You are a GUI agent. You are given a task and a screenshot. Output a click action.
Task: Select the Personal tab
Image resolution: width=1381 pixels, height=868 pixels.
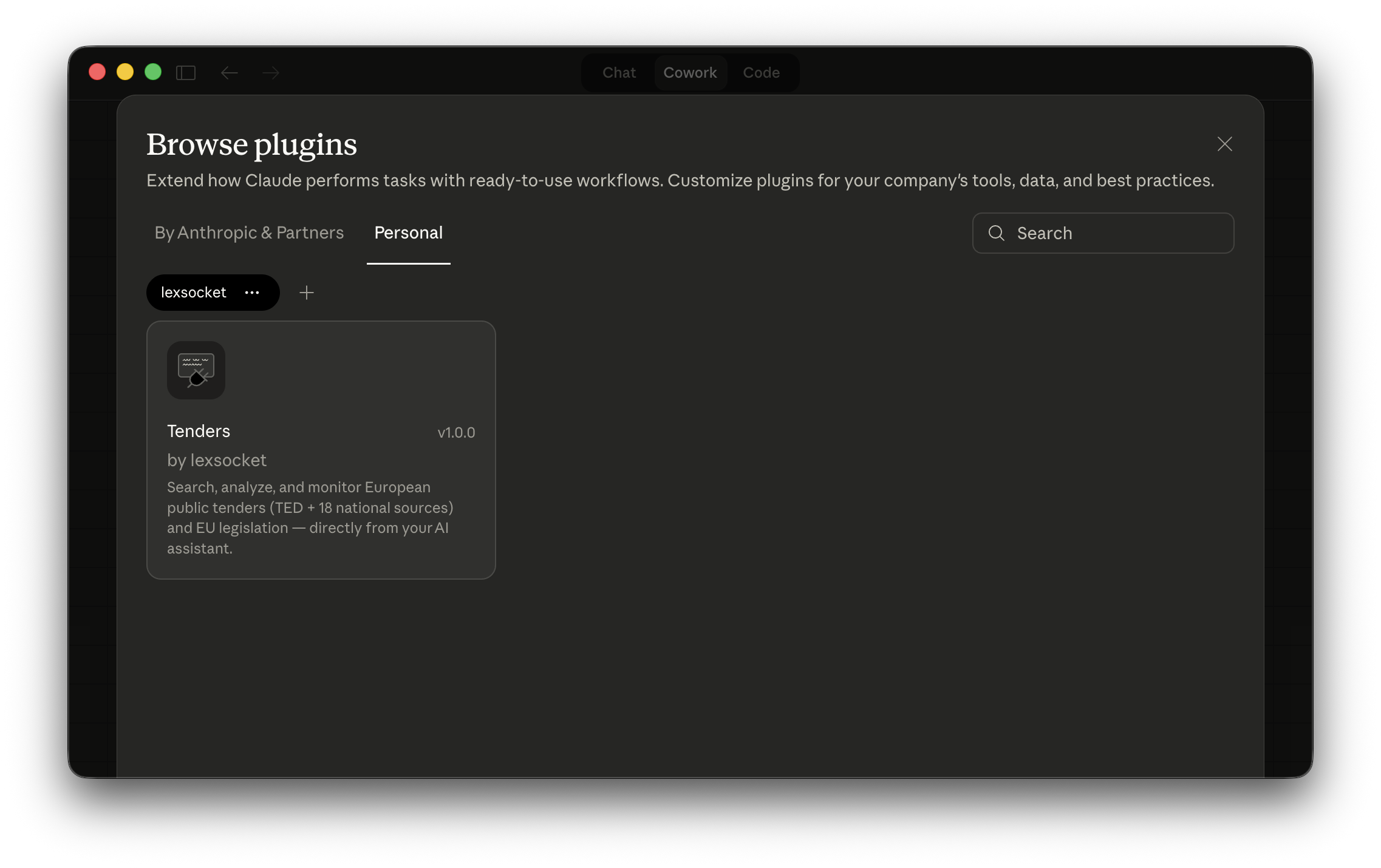[408, 232]
